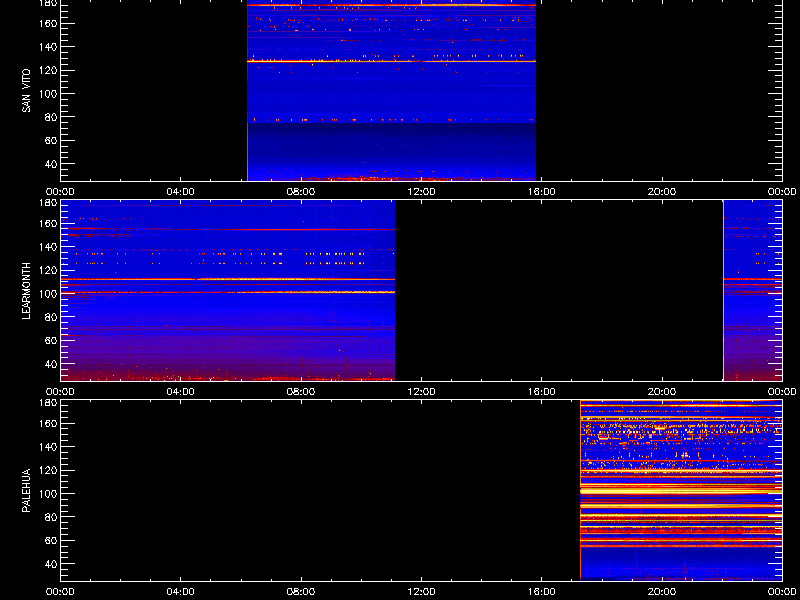Select the 80 frequency label in Learmonth panel
This screenshot has height=600, width=800.
pos(52,317)
